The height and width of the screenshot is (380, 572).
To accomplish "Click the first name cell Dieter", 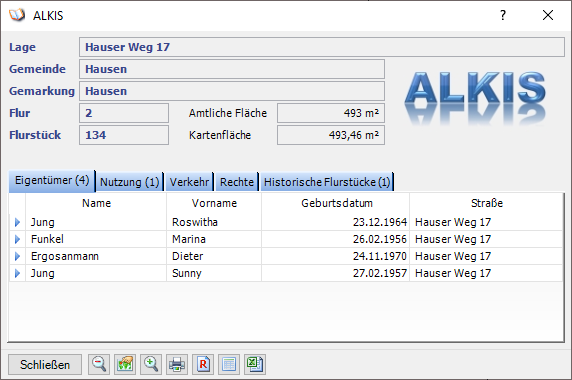I will pyautogui.click(x=214, y=256).
